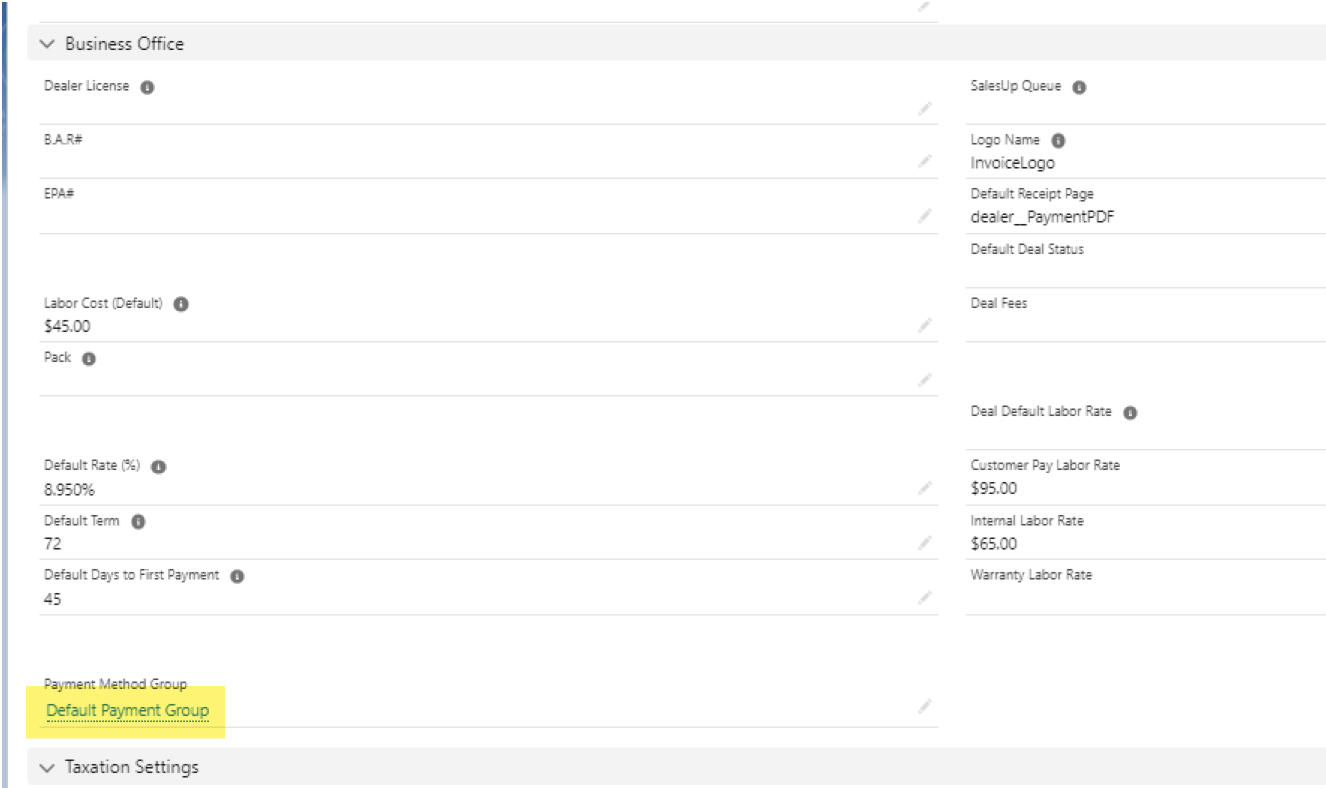Screen dimensions: 1326x788
Task: Click the pencil for Default Days to First Payment
Action: (925, 597)
